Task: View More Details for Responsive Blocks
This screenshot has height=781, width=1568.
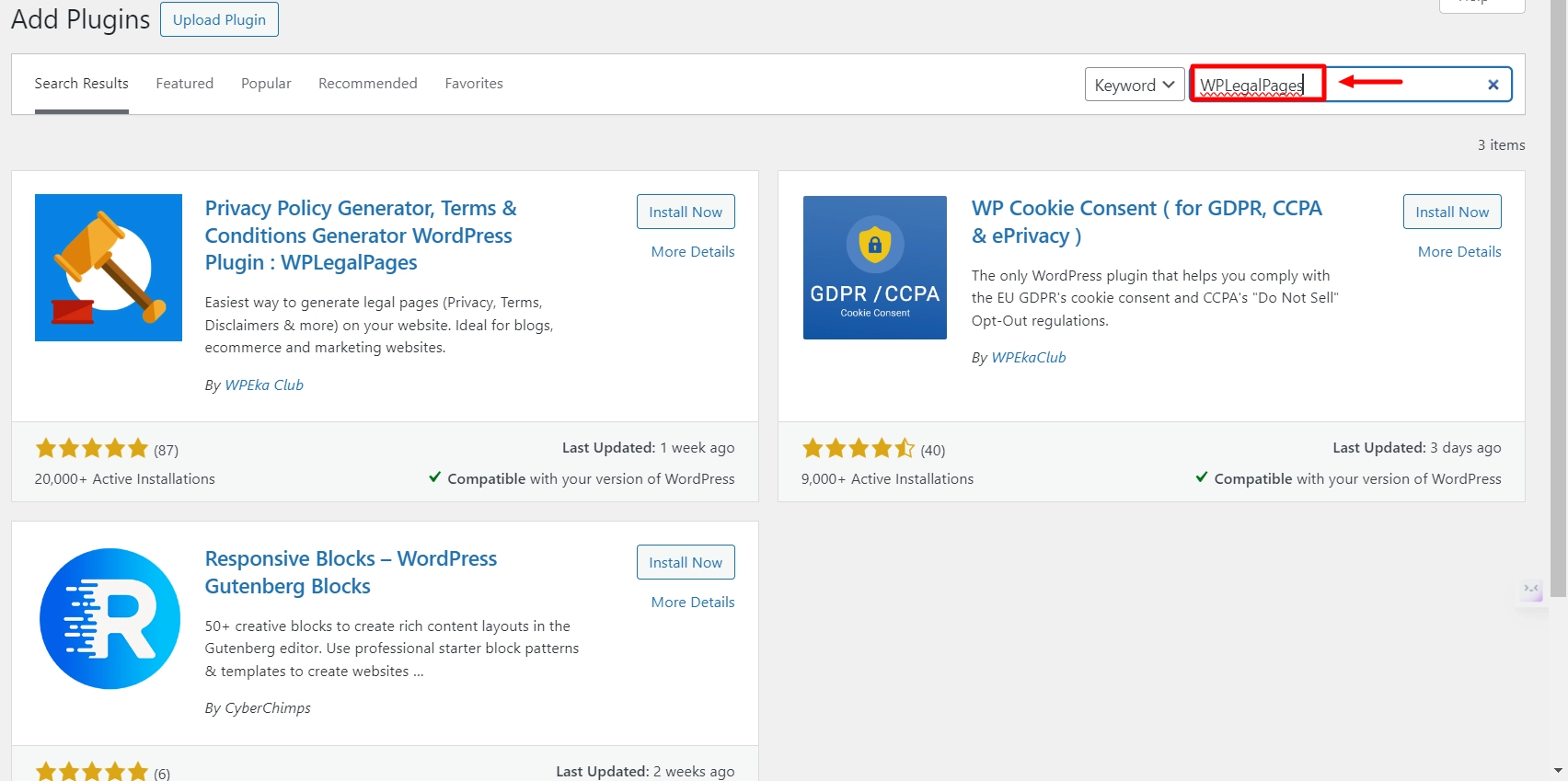Action: pyautogui.click(x=693, y=603)
